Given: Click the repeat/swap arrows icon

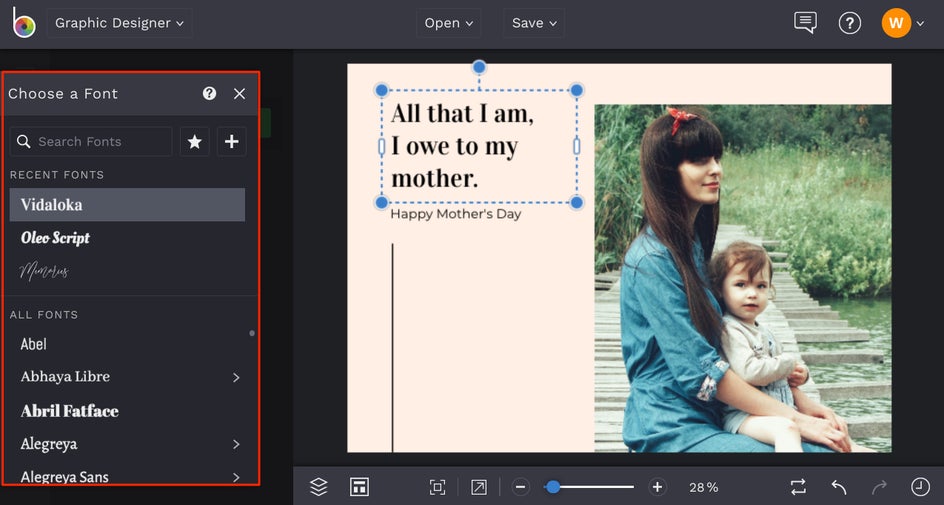Looking at the screenshot, I should [798, 487].
